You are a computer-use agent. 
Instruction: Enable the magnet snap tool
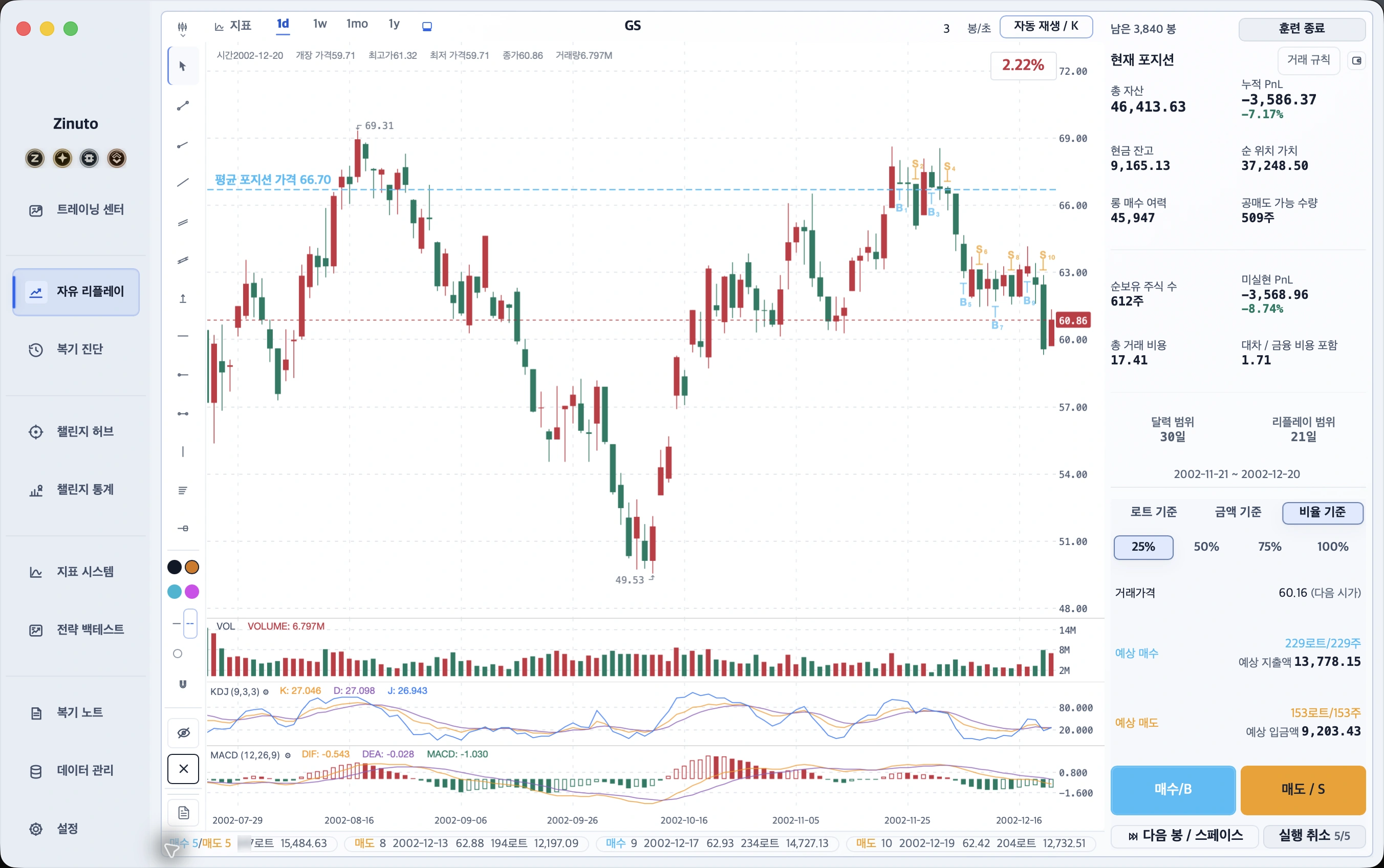183,684
